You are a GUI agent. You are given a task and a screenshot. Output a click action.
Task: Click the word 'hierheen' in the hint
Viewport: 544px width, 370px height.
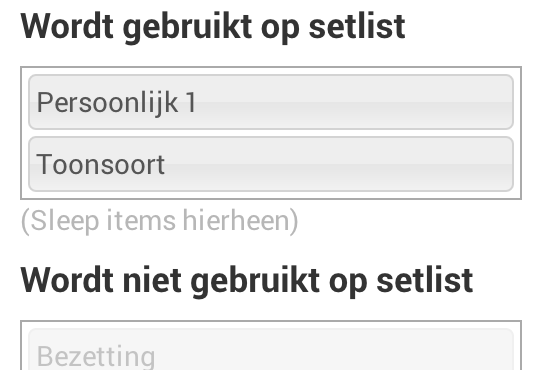coord(236,221)
